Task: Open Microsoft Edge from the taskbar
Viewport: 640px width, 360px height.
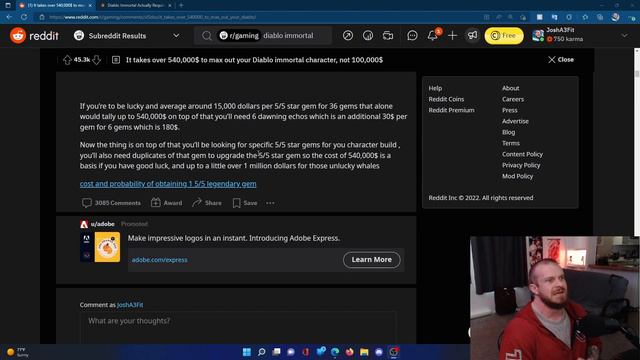Action: click(x=335, y=352)
